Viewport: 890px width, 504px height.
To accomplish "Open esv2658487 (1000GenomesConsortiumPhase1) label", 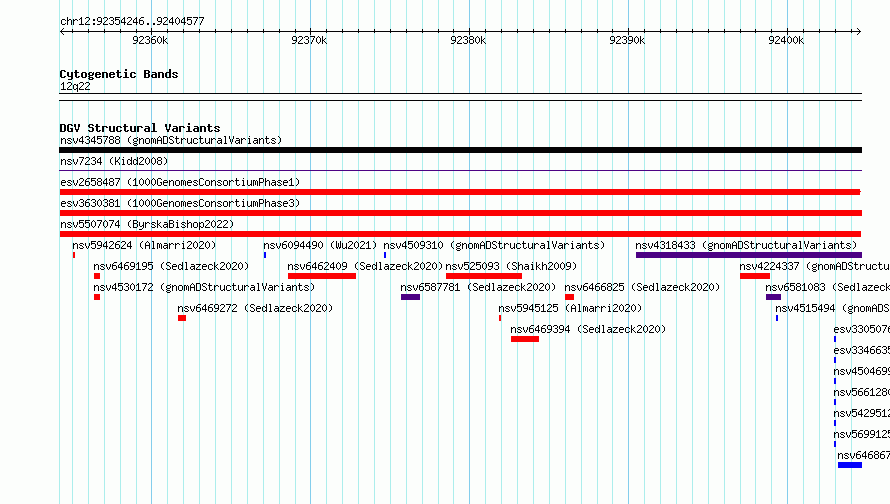I will pyautogui.click(x=180, y=182).
